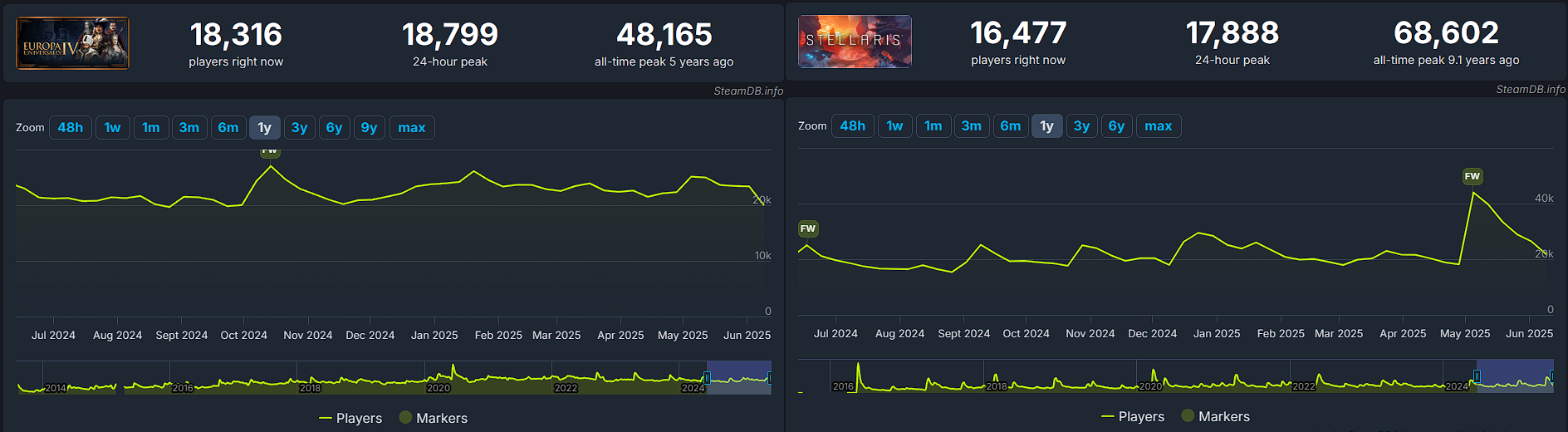Click the 16,477 players right now figure
This screenshot has height=432, width=1568.
tap(1018, 32)
